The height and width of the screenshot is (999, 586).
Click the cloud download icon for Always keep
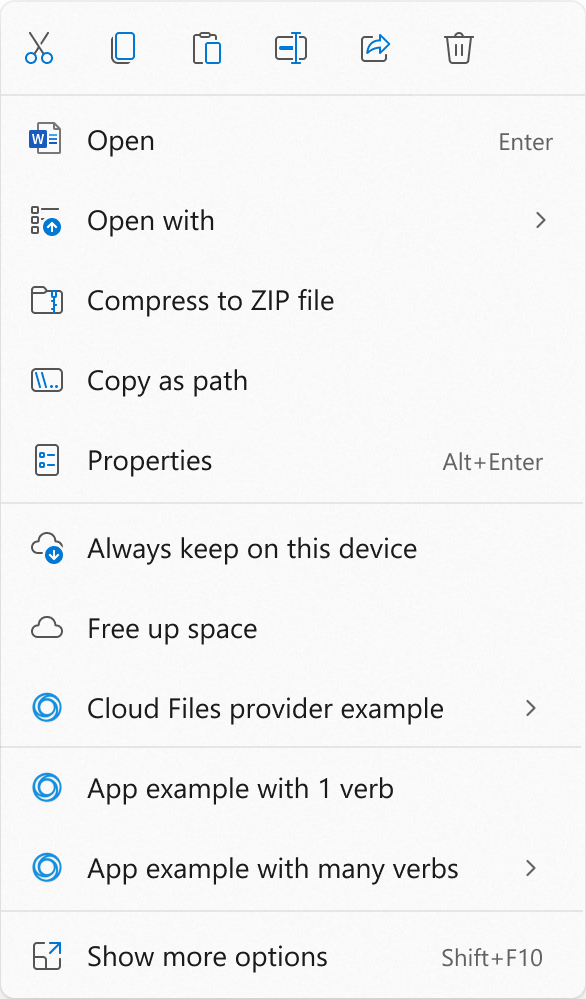coord(47,549)
